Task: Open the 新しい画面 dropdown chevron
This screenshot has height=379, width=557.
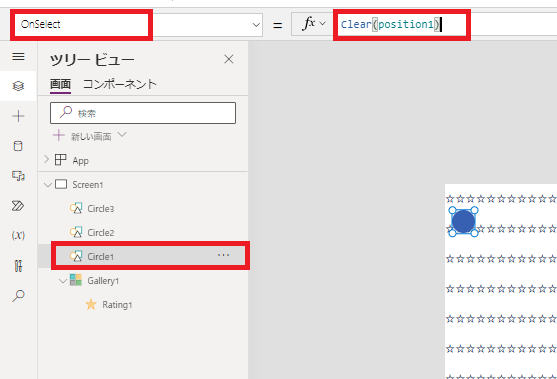Action: [x=122, y=135]
